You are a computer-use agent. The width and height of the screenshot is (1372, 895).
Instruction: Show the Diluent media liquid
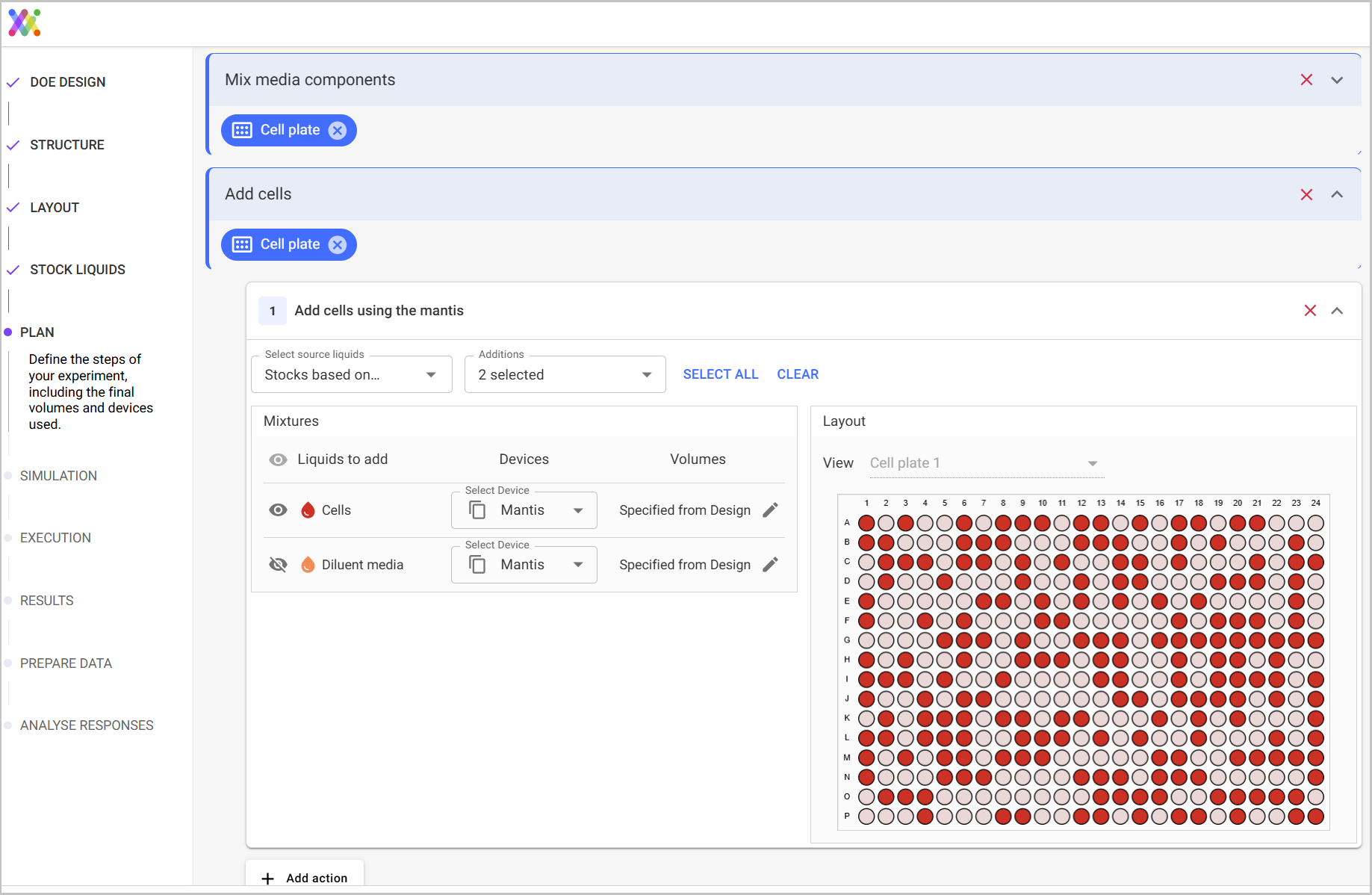[x=278, y=565]
